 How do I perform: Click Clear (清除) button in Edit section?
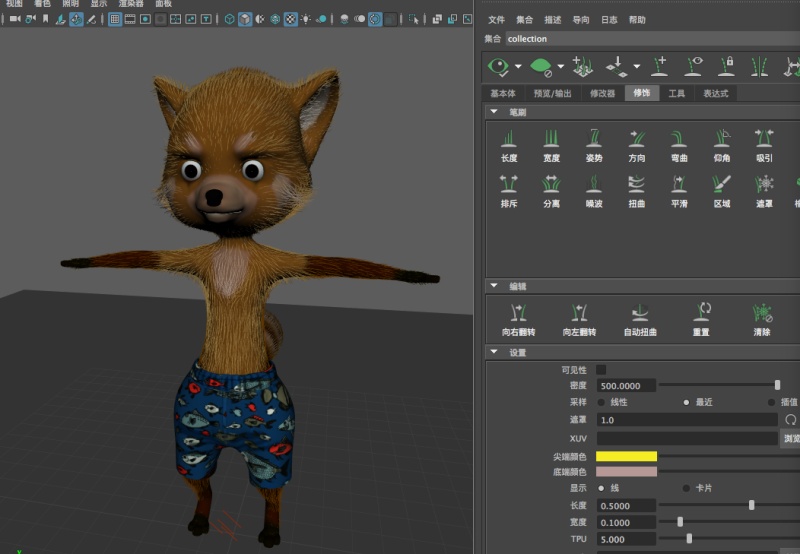[x=762, y=320]
